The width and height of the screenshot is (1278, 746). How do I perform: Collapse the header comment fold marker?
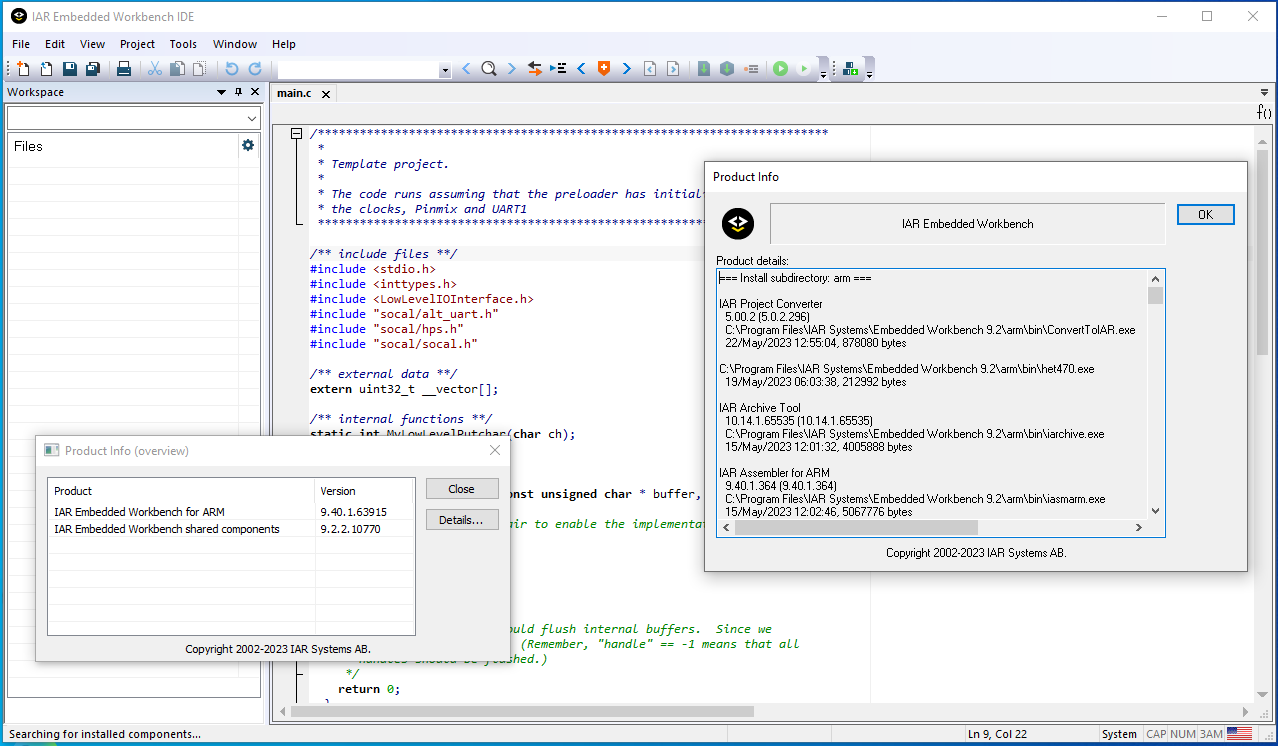click(296, 134)
